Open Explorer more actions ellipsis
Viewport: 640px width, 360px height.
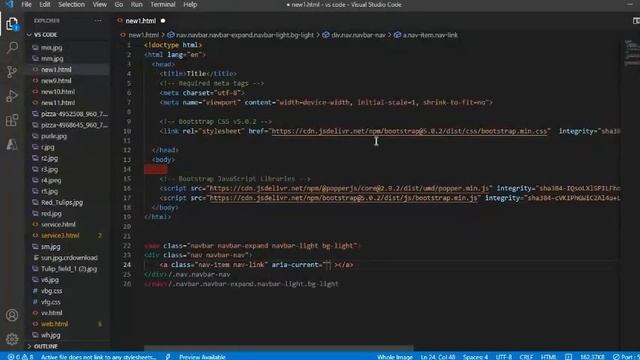coord(98,21)
